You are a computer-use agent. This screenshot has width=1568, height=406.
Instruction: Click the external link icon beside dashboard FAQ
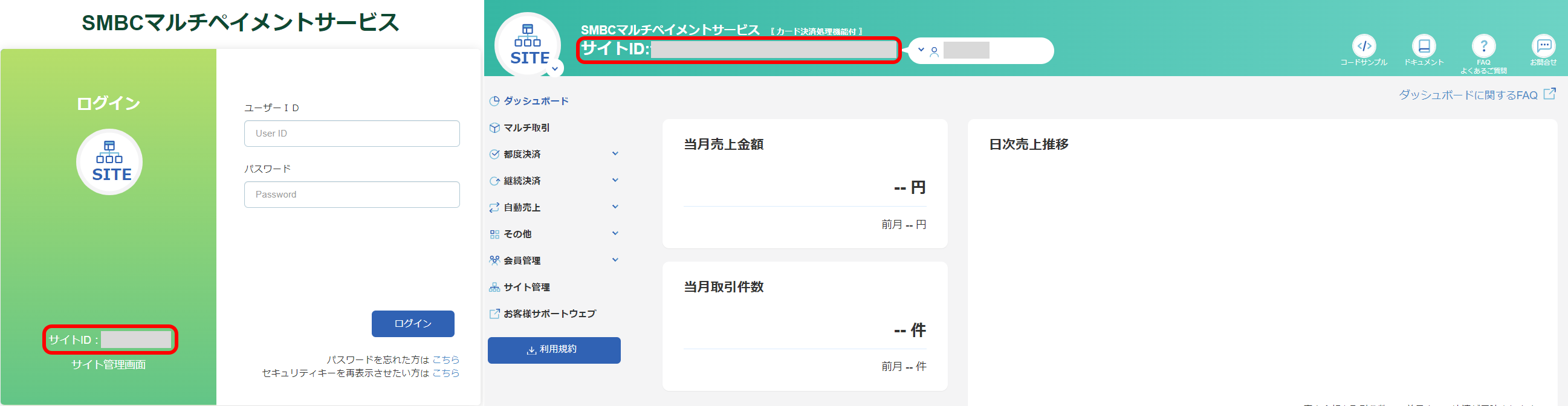[1550, 94]
